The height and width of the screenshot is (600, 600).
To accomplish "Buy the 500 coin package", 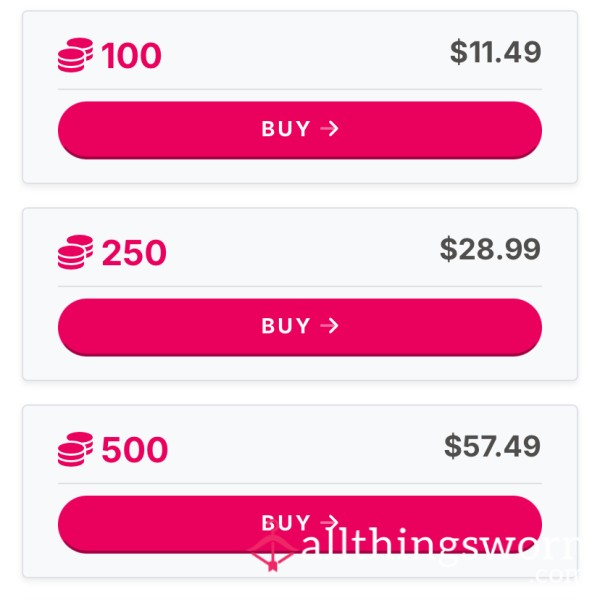I will point(300,524).
